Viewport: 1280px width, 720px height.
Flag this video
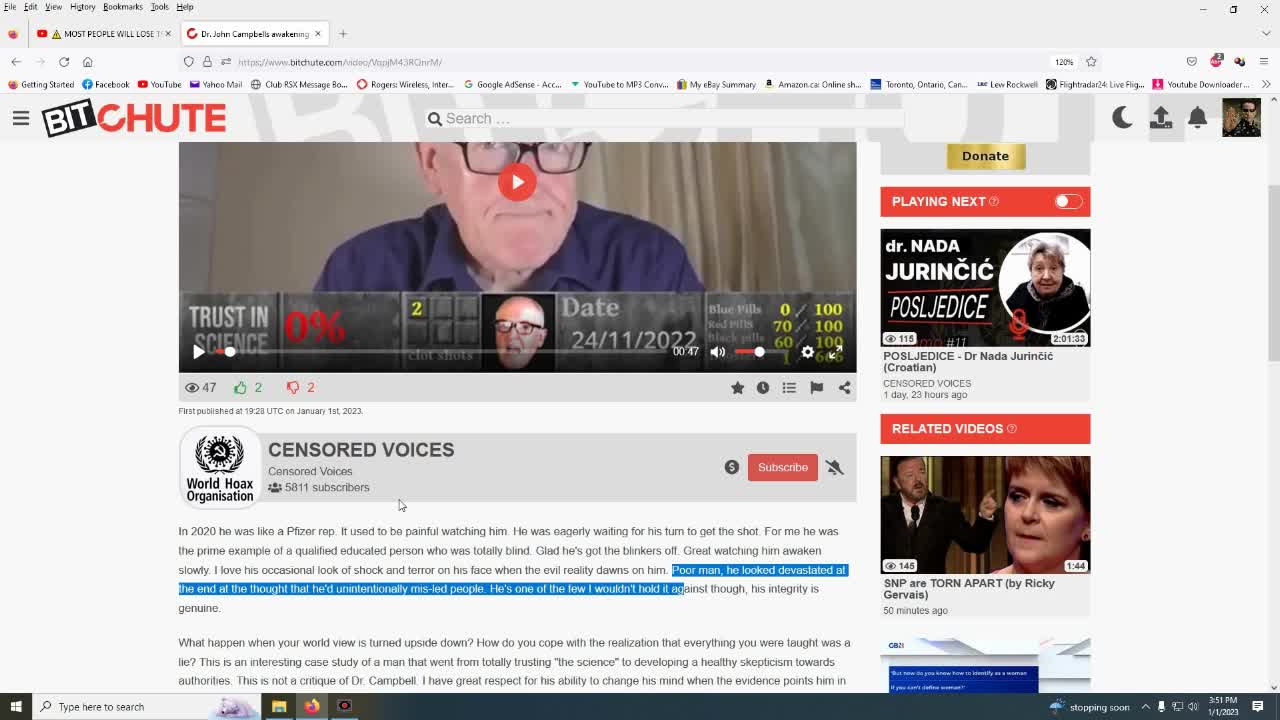coord(816,387)
